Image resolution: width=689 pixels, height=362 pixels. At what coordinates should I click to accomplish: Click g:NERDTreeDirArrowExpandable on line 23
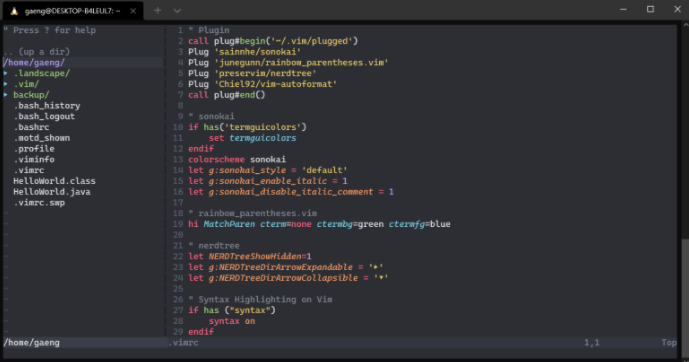tap(281, 267)
